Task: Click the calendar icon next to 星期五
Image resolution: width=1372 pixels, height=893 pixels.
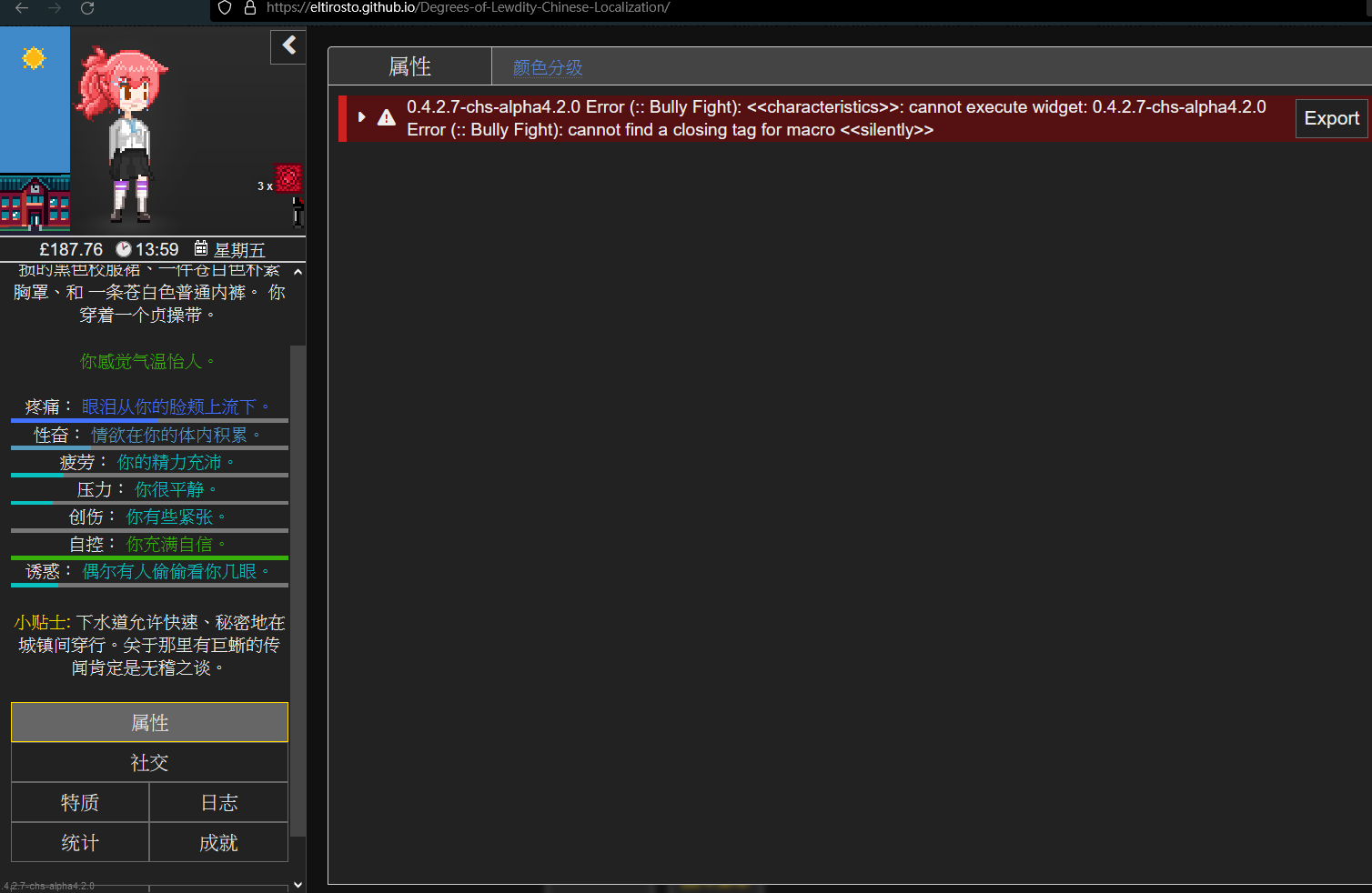Action: point(201,247)
